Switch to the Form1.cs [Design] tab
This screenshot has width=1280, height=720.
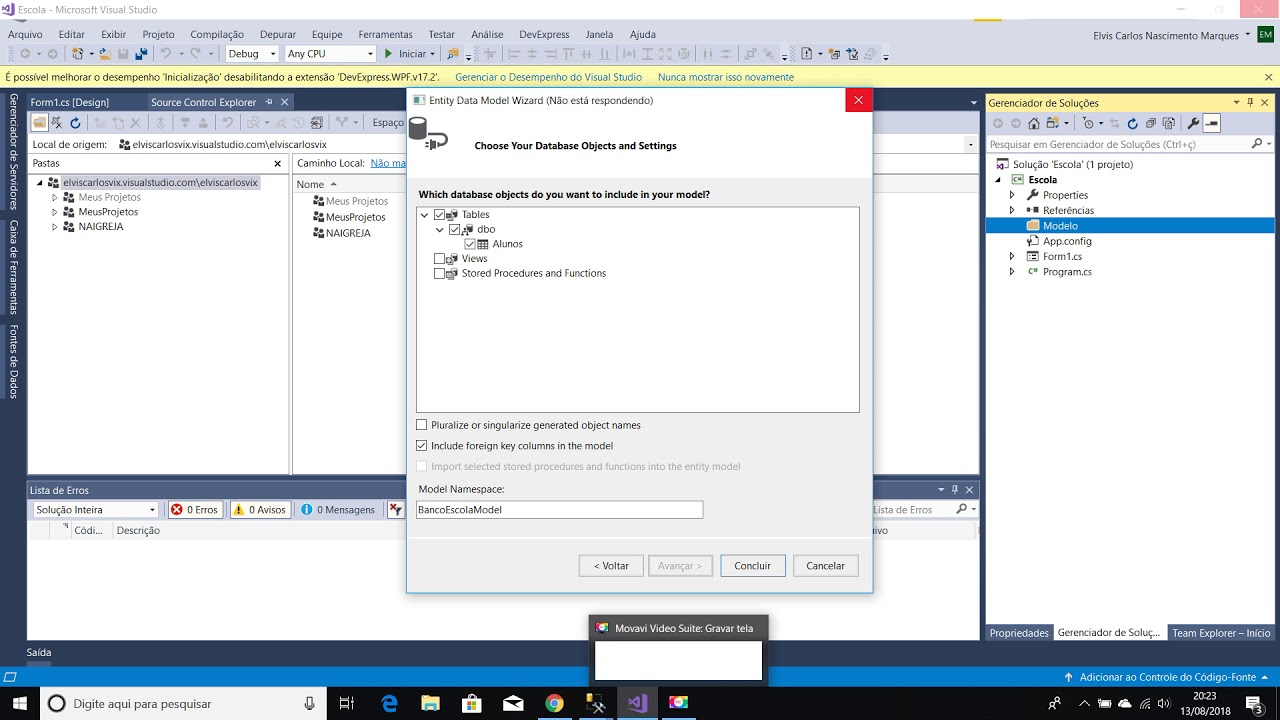click(x=70, y=102)
